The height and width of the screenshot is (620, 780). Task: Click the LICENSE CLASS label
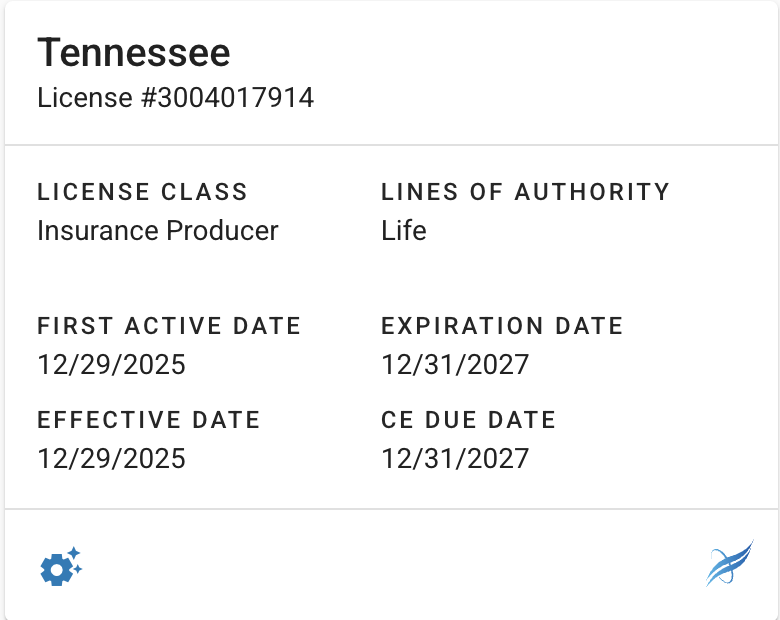point(142,192)
